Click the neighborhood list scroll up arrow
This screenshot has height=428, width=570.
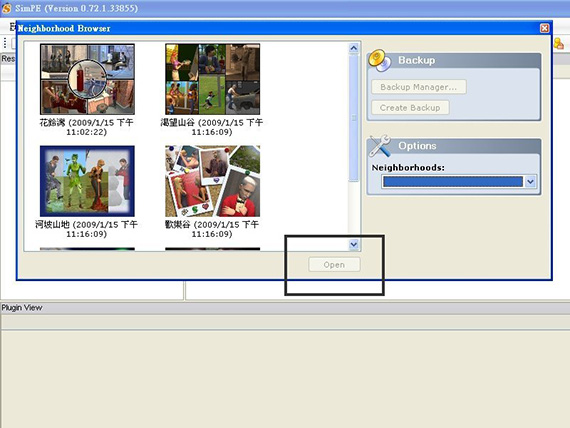tap(354, 48)
